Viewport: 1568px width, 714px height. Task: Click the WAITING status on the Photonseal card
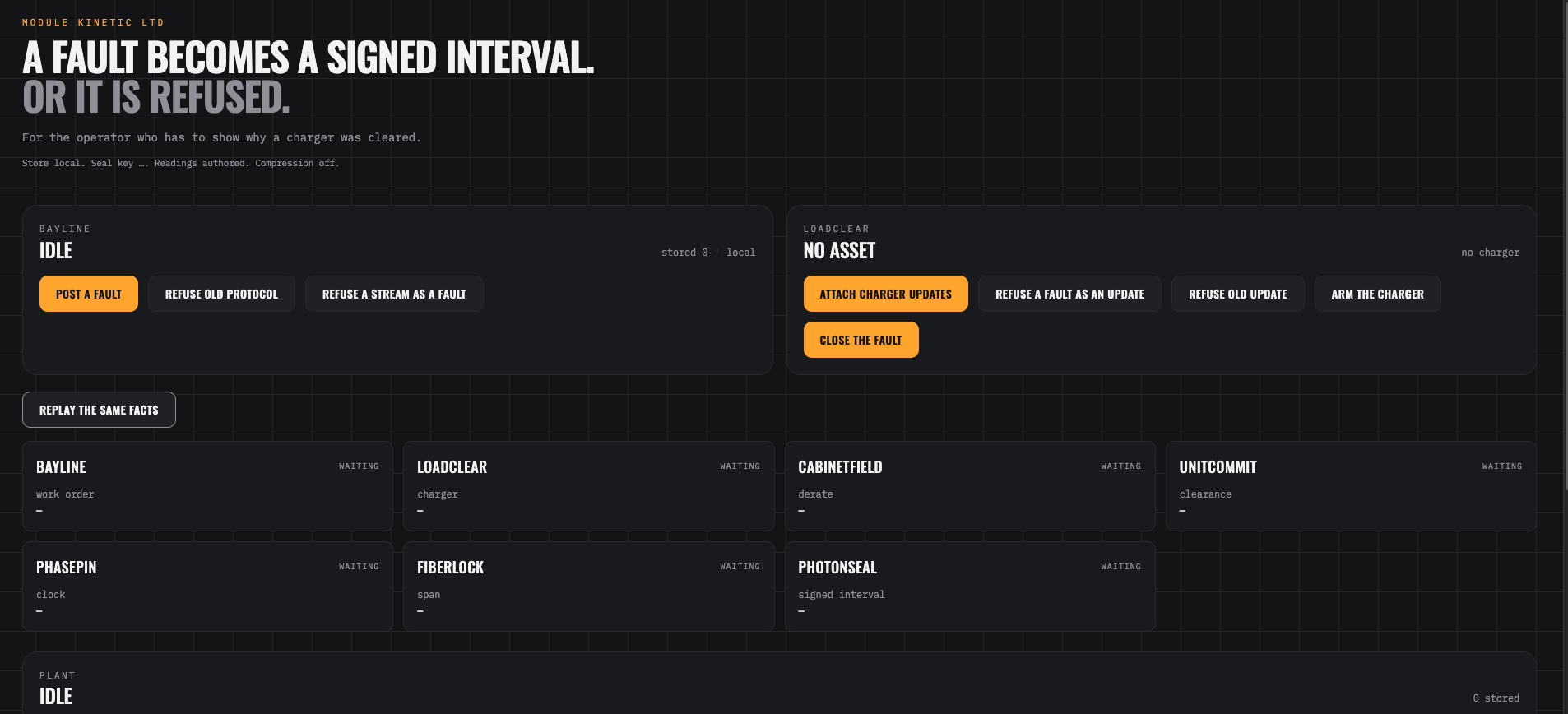pyautogui.click(x=1120, y=567)
